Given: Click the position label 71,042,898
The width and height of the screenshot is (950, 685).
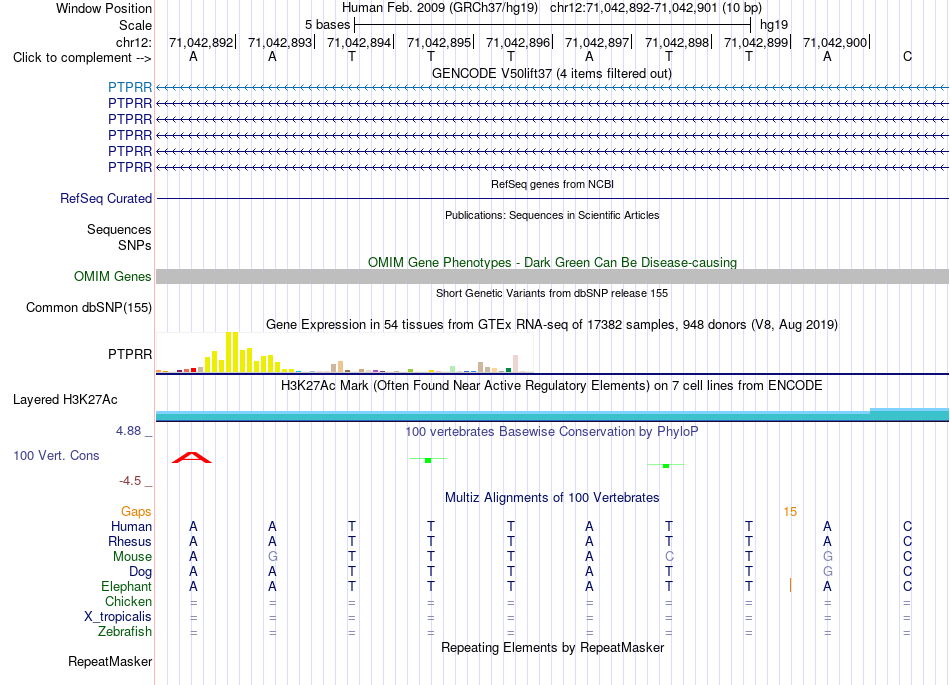Looking at the screenshot, I should [677, 42].
